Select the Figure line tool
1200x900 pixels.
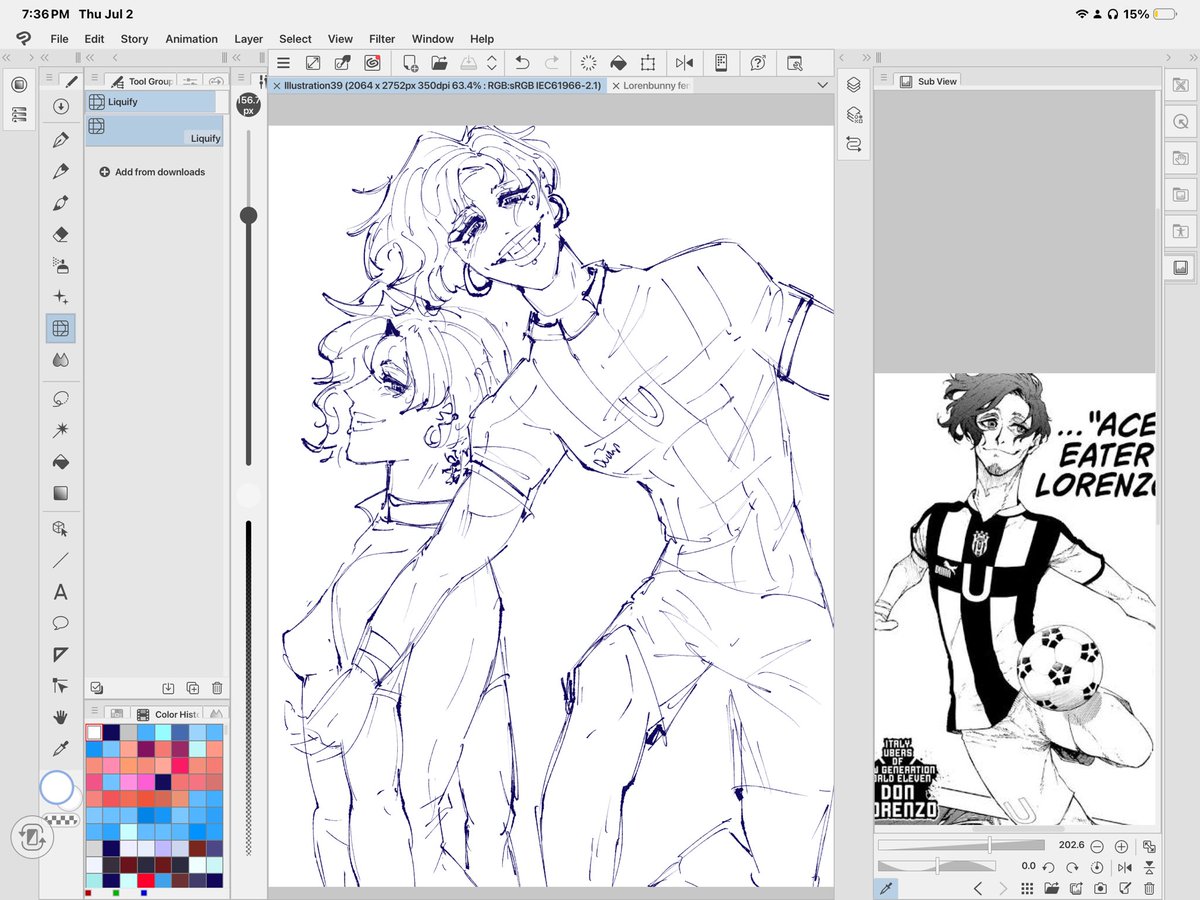[x=60, y=560]
